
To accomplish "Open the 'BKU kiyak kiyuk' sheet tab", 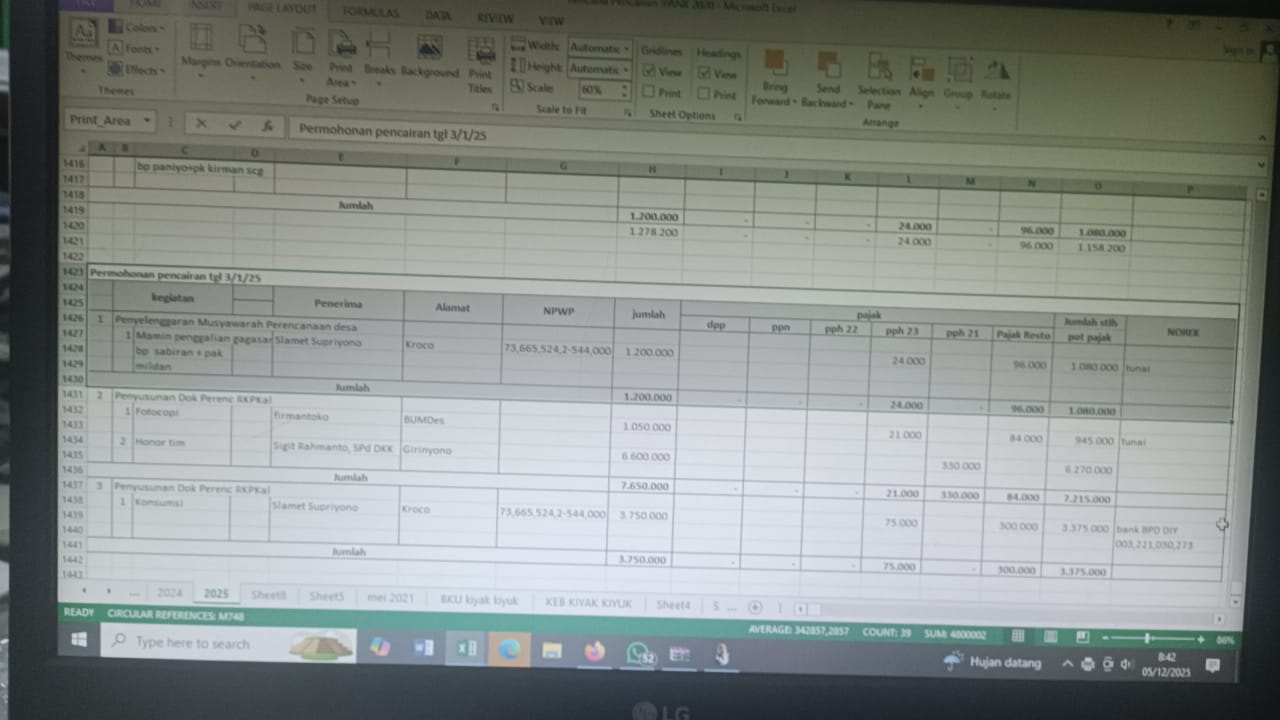I will [479, 601].
